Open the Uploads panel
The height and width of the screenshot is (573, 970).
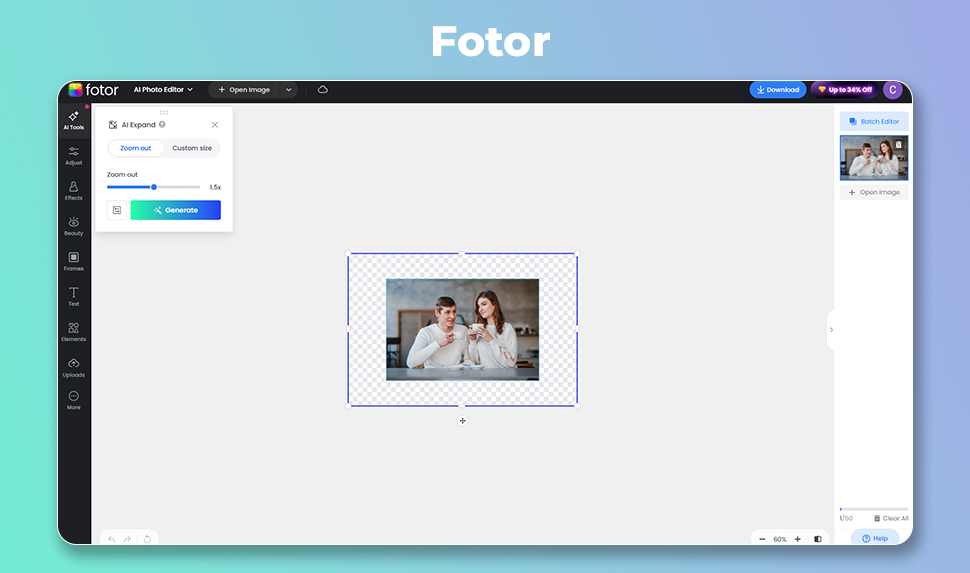pos(74,367)
